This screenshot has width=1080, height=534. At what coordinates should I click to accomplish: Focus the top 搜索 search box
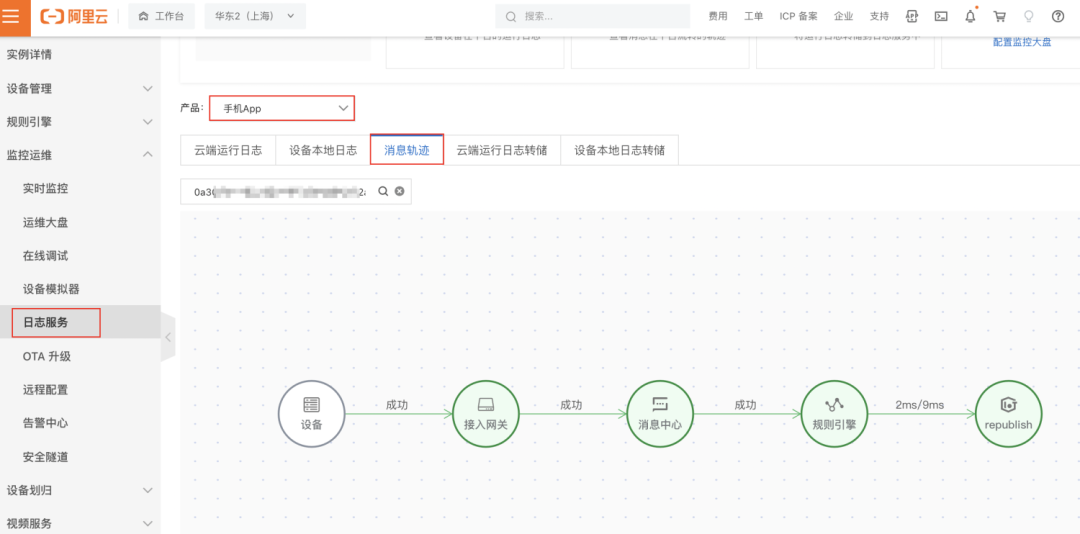[x=592, y=16]
